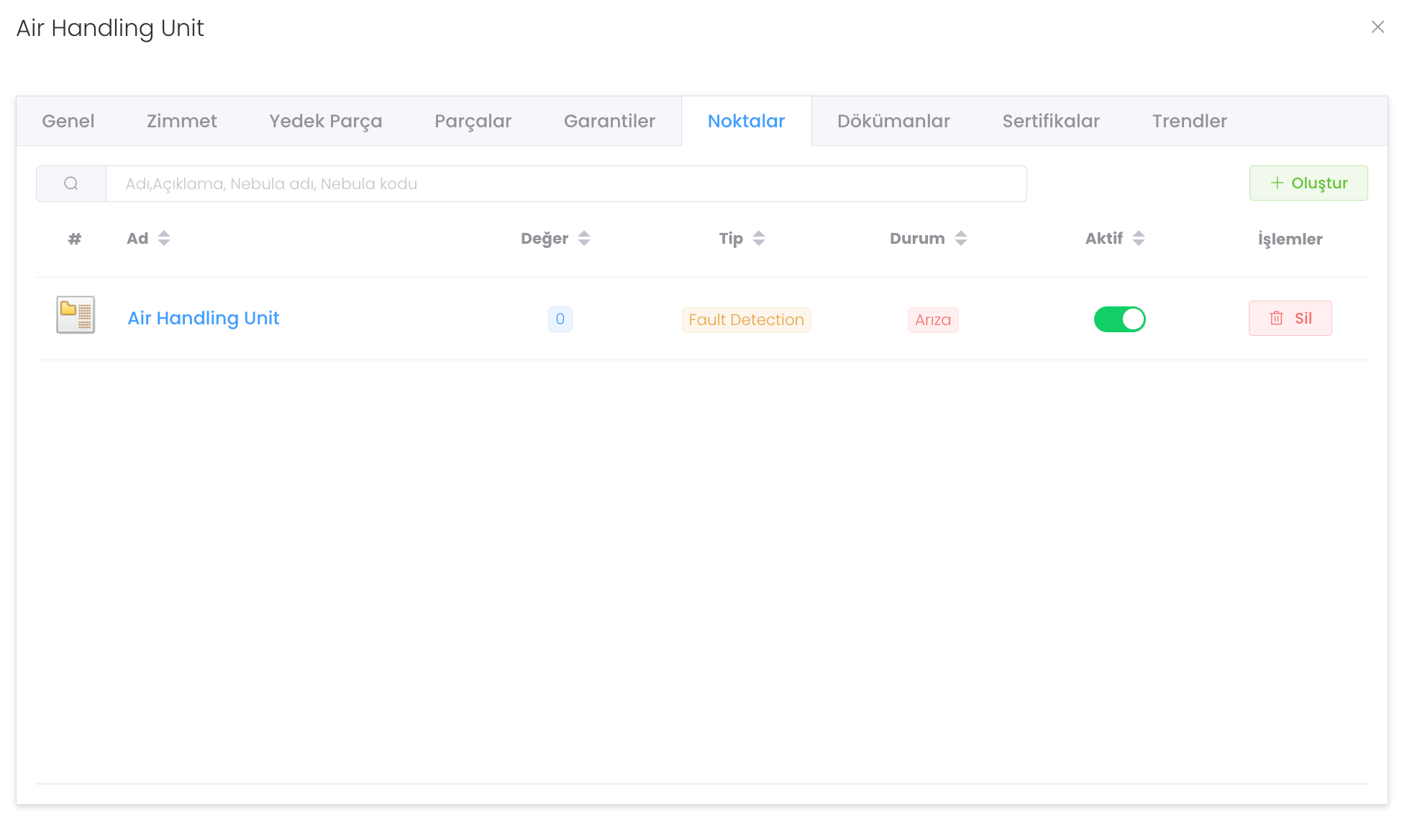
Task: Click the search magnifier icon
Action: [x=71, y=183]
